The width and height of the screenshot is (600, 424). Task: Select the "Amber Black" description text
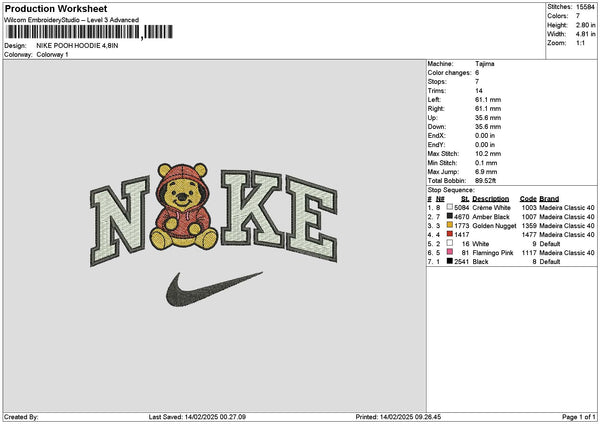(x=491, y=217)
